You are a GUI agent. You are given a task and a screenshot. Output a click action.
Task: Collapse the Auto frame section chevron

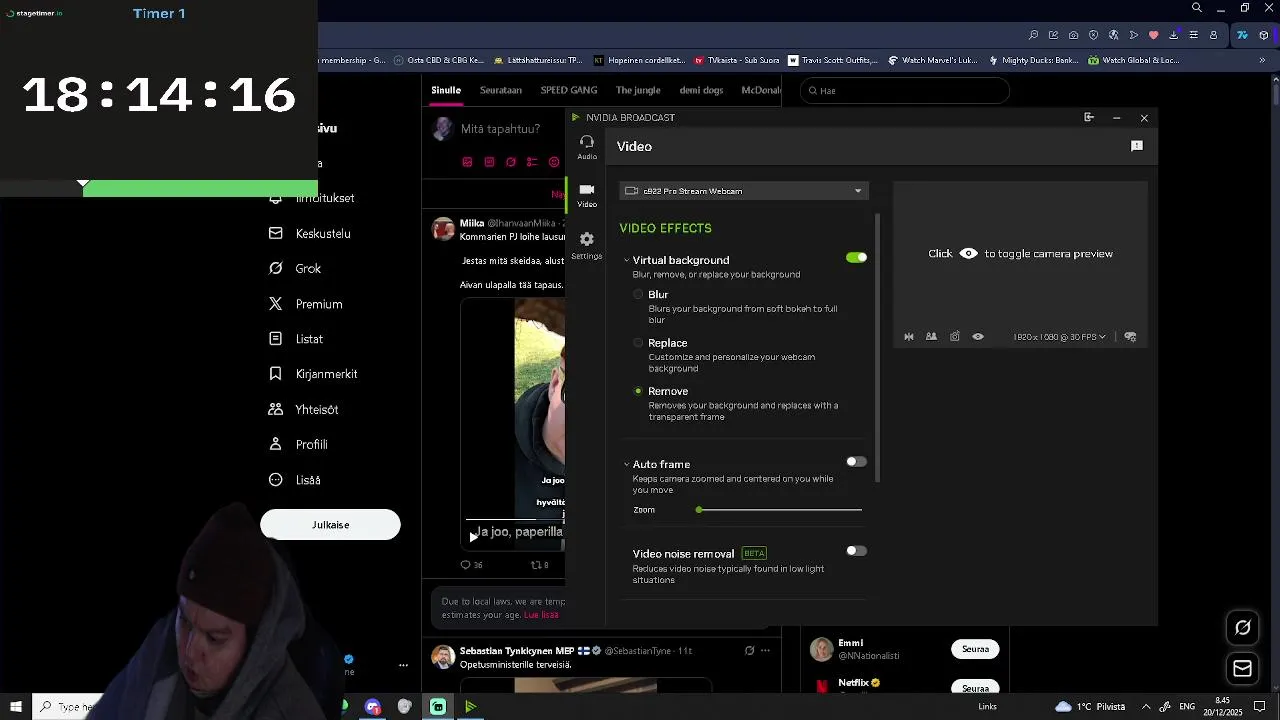click(626, 464)
